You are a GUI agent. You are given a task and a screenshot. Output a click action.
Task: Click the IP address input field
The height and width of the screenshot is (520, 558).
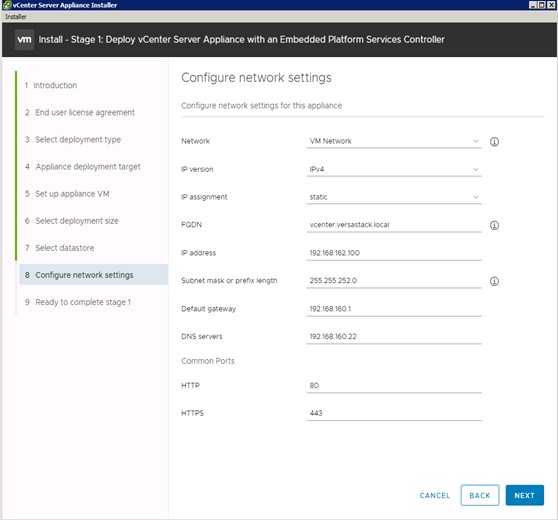(x=394, y=253)
